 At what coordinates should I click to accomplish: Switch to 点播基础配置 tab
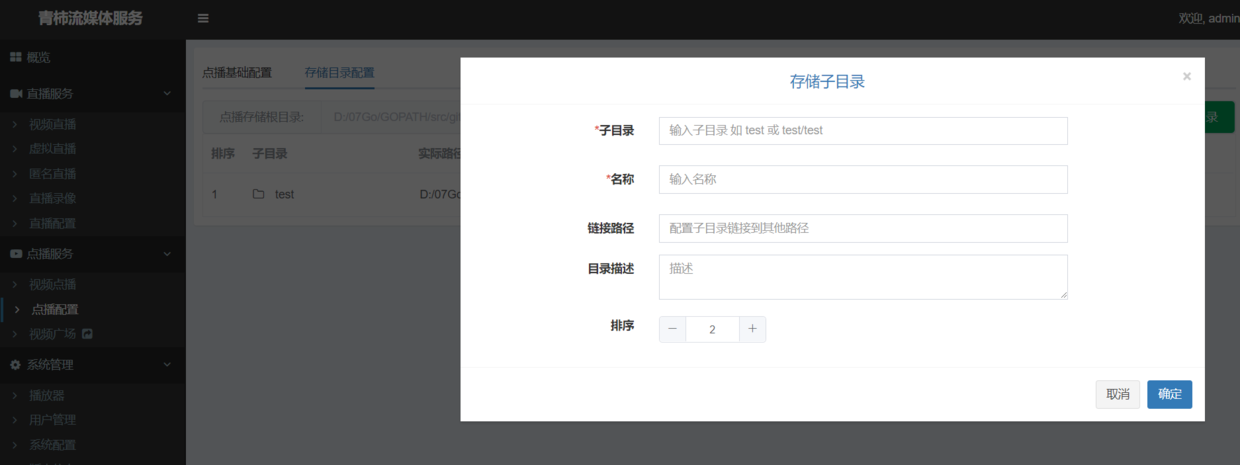[236, 73]
